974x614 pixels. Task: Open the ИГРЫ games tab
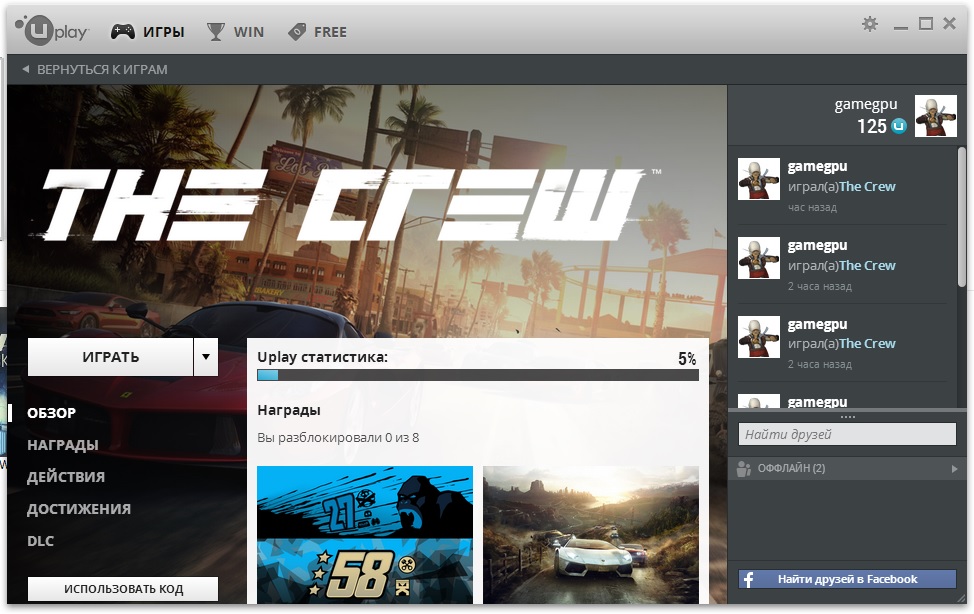click(x=148, y=32)
